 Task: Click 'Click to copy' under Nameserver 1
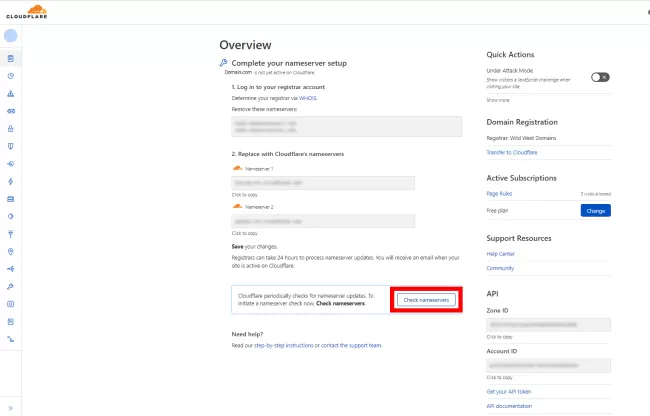point(245,195)
